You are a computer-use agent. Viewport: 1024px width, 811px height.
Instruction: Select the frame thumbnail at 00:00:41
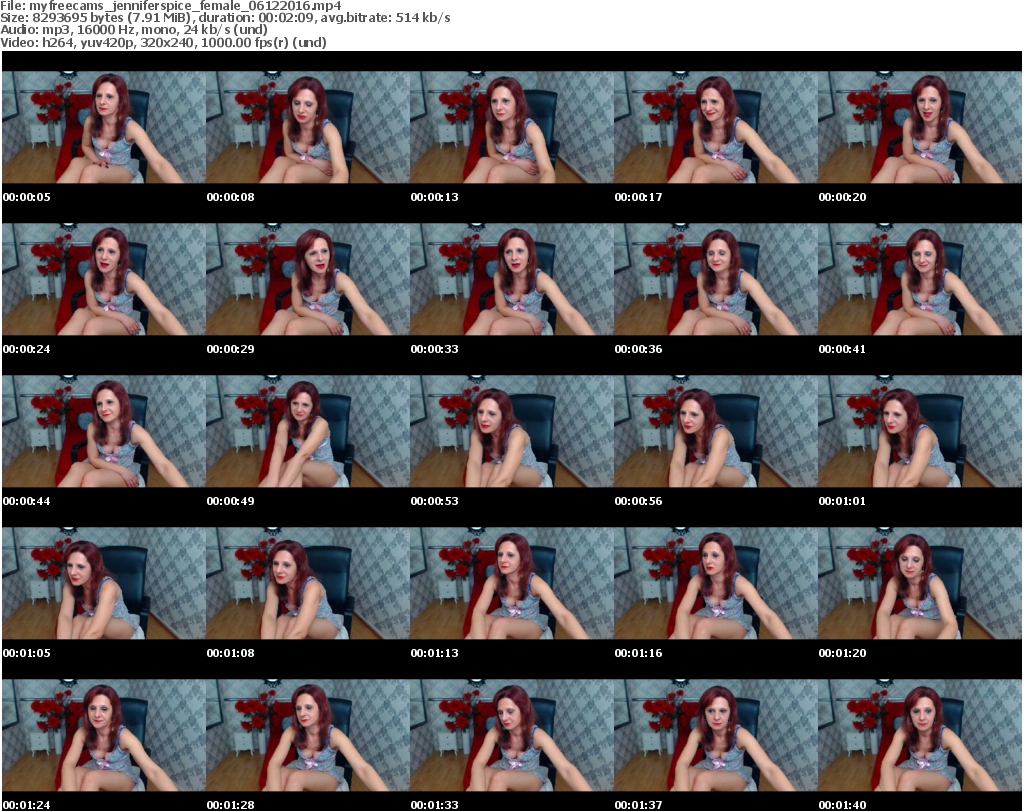point(920,279)
